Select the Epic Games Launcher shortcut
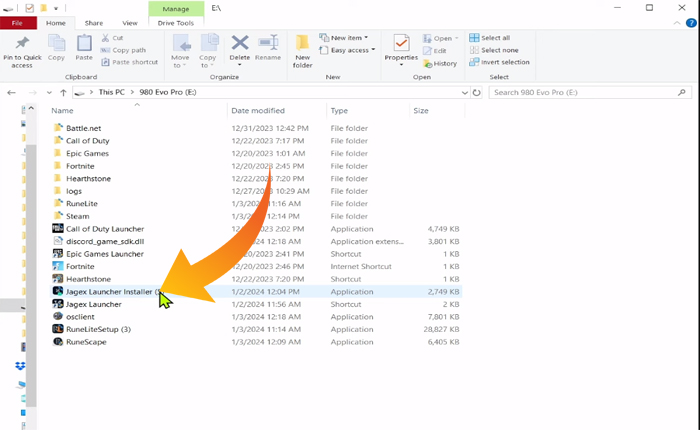700x430 pixels. pos(105,254)
